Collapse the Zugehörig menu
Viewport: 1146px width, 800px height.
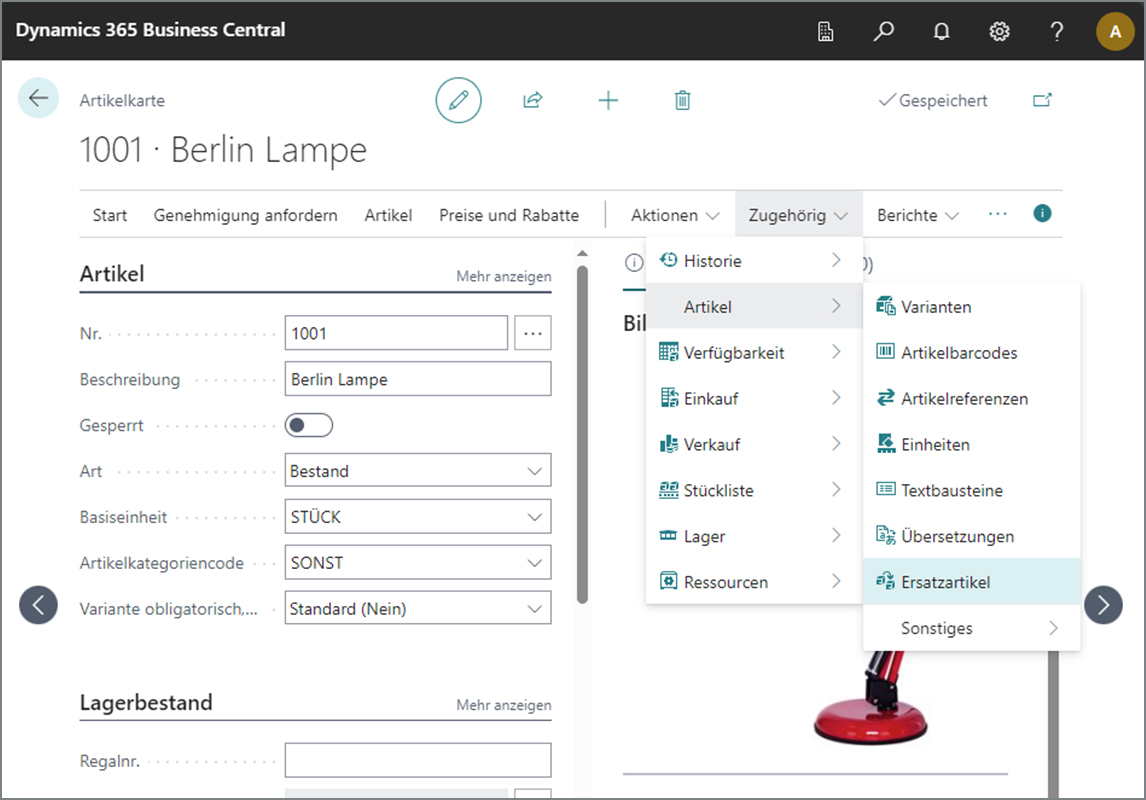(798, 216)
